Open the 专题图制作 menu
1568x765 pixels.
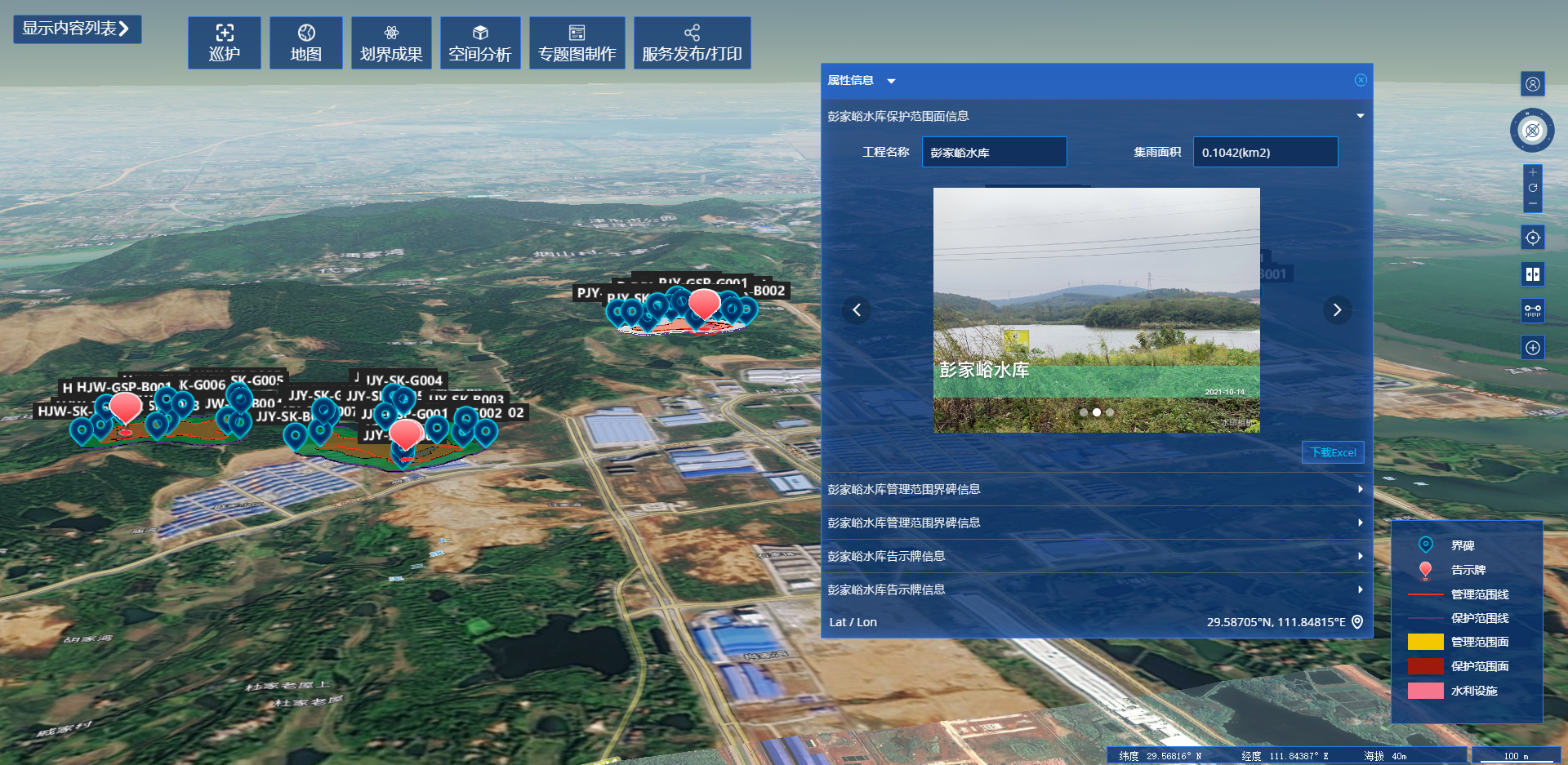tap(577, 43)
